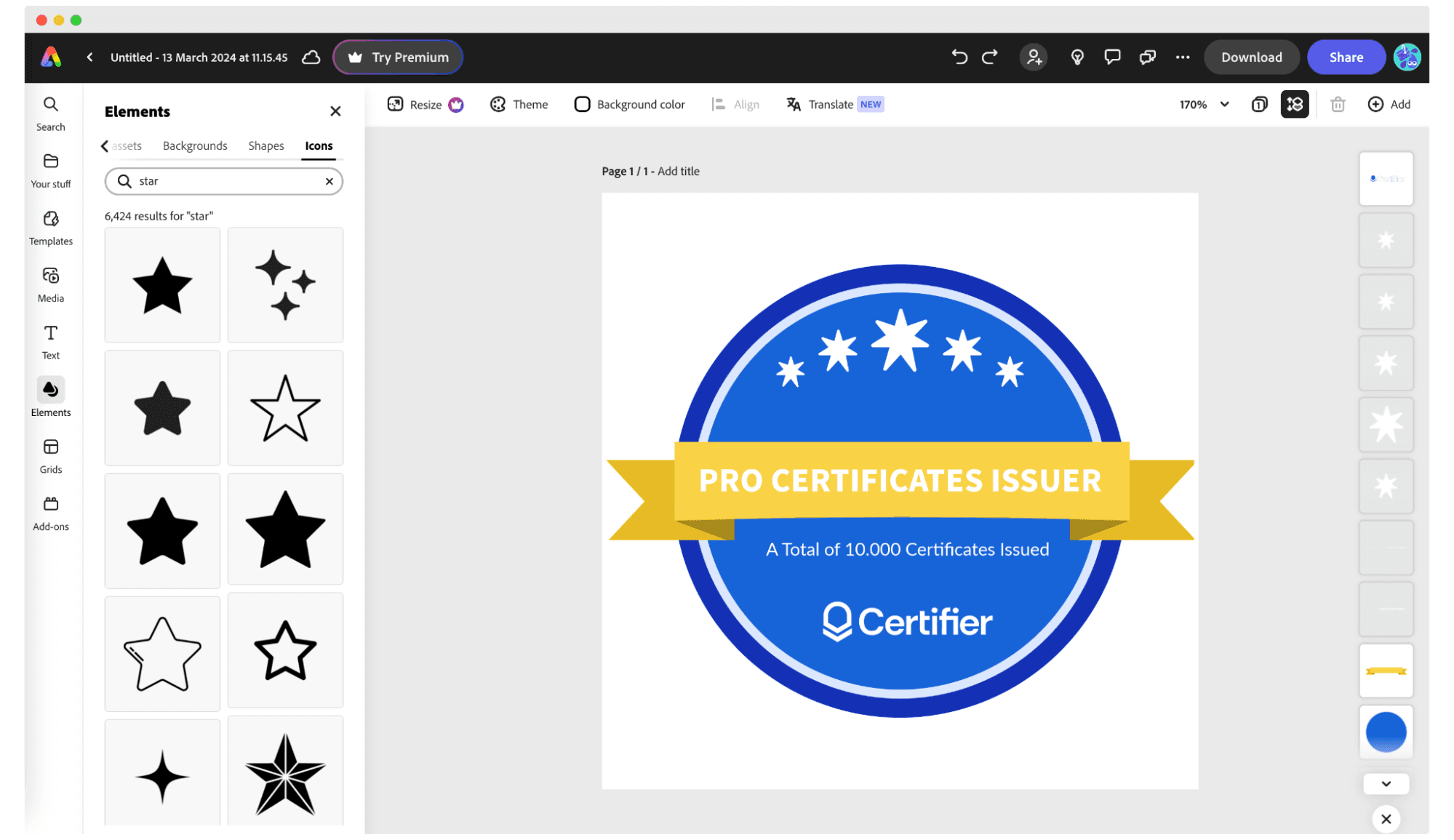Open the zoom level dropdown at 170%
1454x840 pixels.
[x=1204, y=104]
